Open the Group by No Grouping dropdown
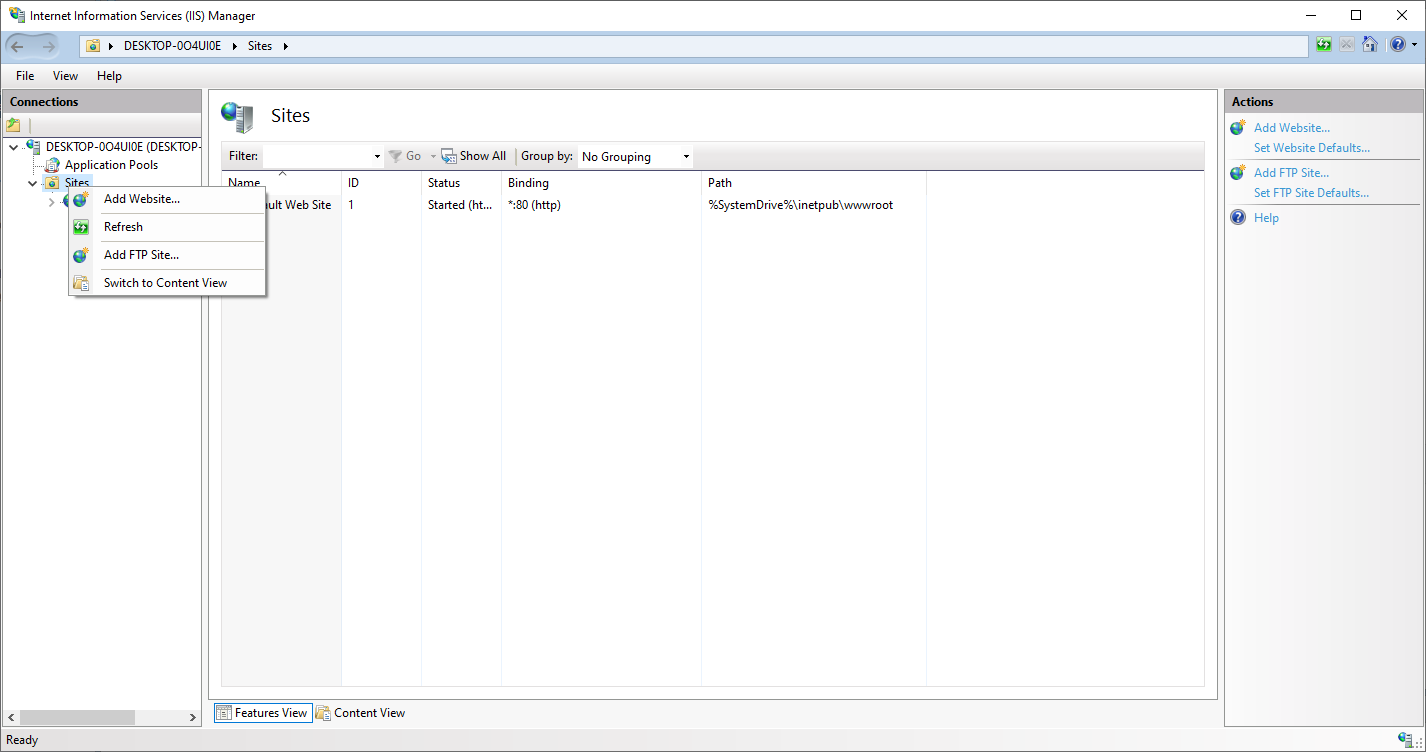 pyautogui.click(x=636, y=157)
